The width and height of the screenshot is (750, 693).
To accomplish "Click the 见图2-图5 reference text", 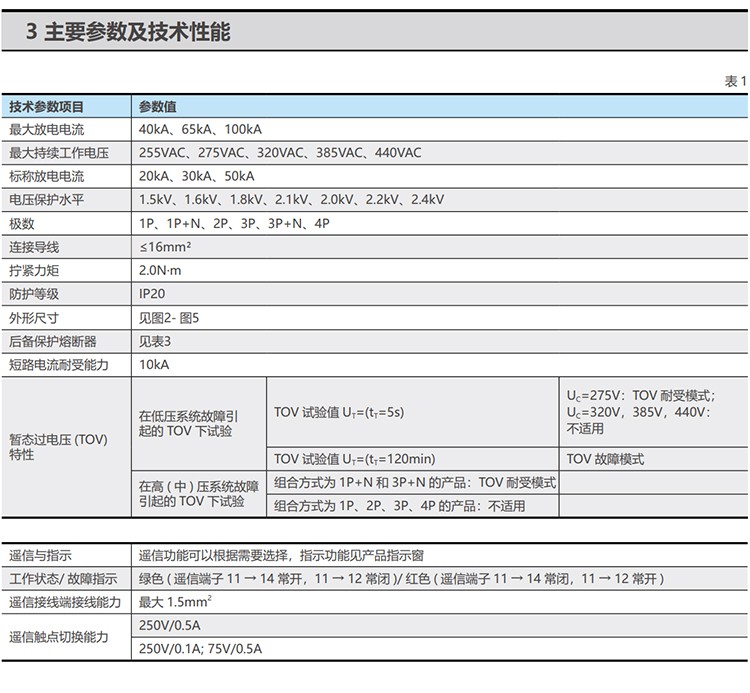I will pos(169,318).
